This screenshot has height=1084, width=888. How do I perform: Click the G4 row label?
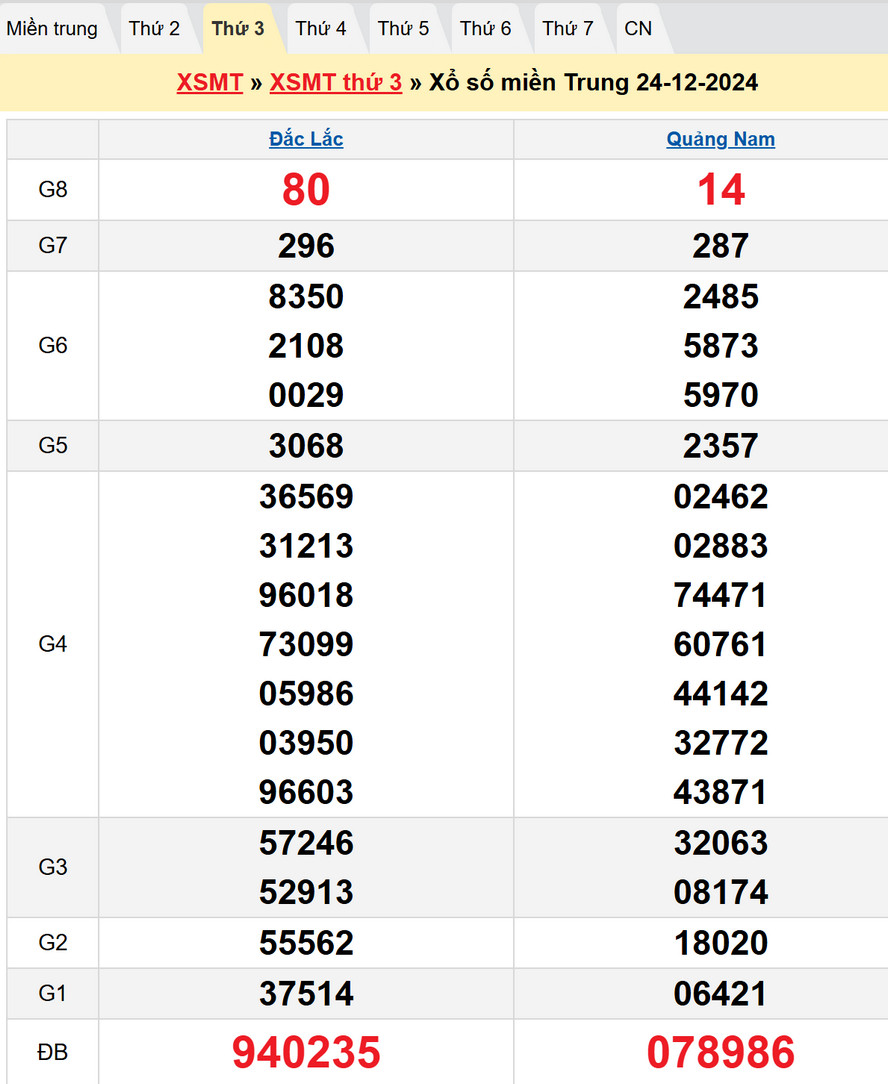53,644
